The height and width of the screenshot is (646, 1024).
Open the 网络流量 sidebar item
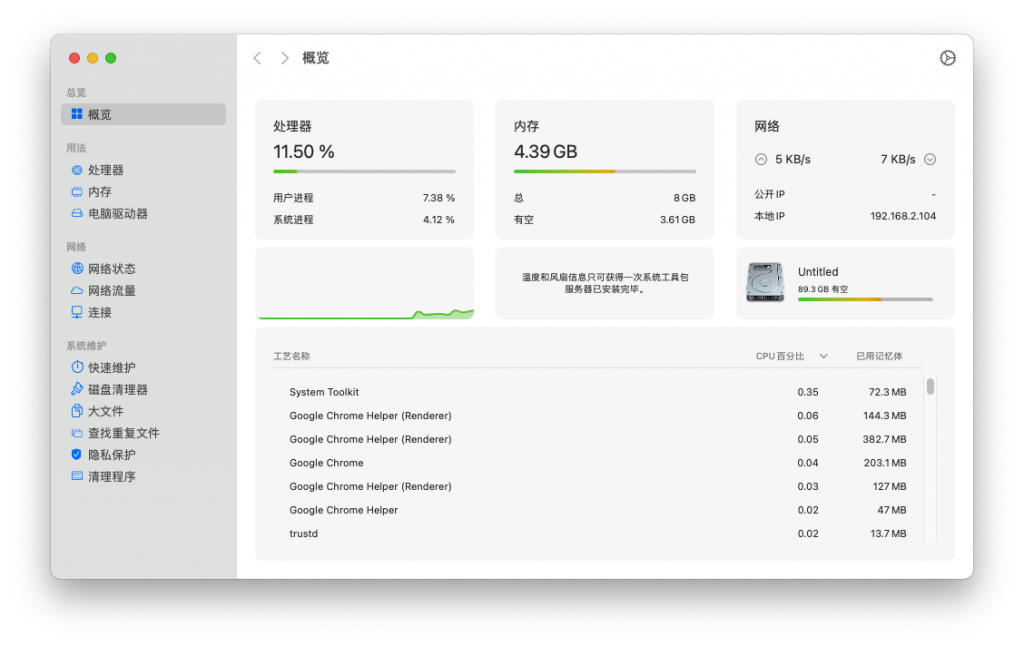coord(143,290)
